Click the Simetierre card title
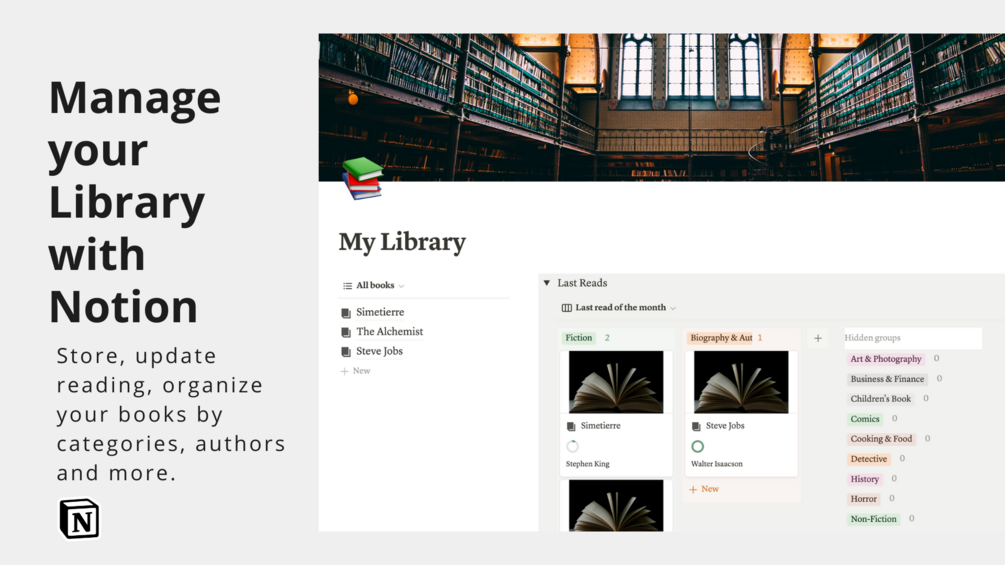Screen dimensions: 1005x565 601,425
